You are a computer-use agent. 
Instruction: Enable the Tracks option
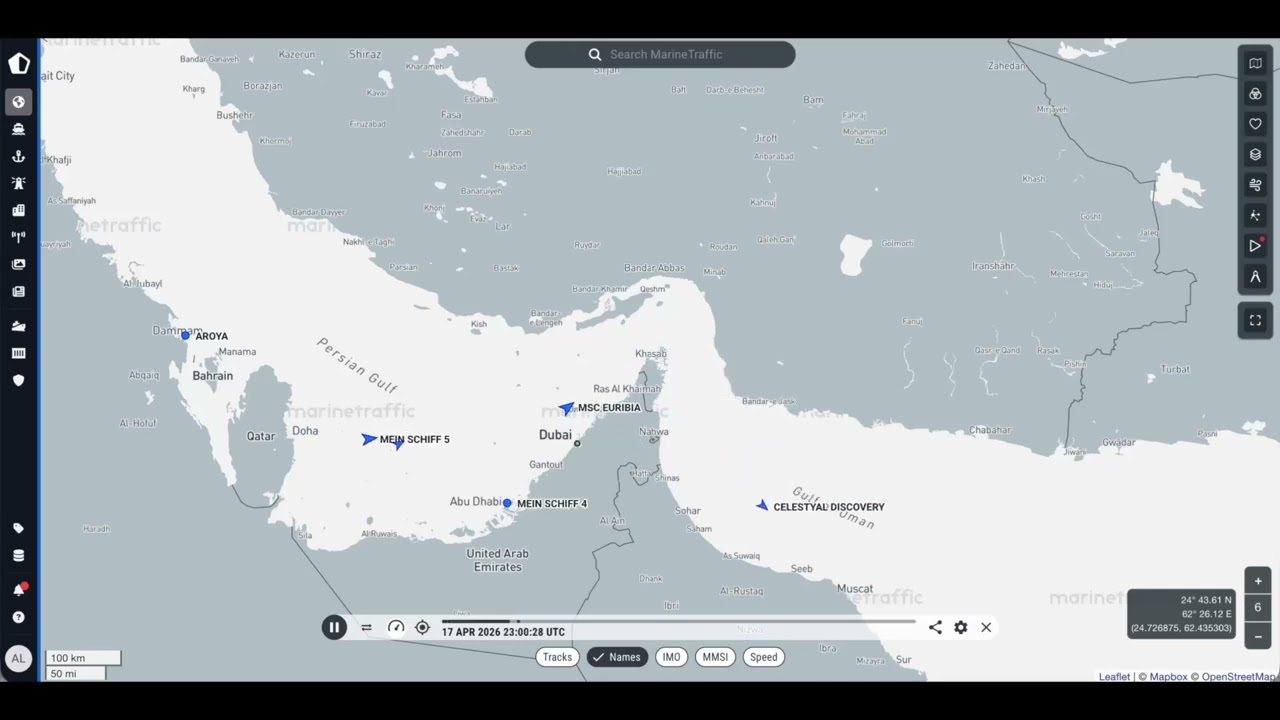(557, 657)
